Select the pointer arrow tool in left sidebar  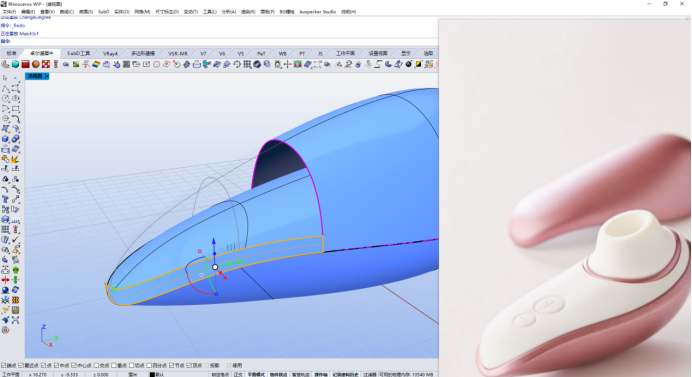pos(5,78)
